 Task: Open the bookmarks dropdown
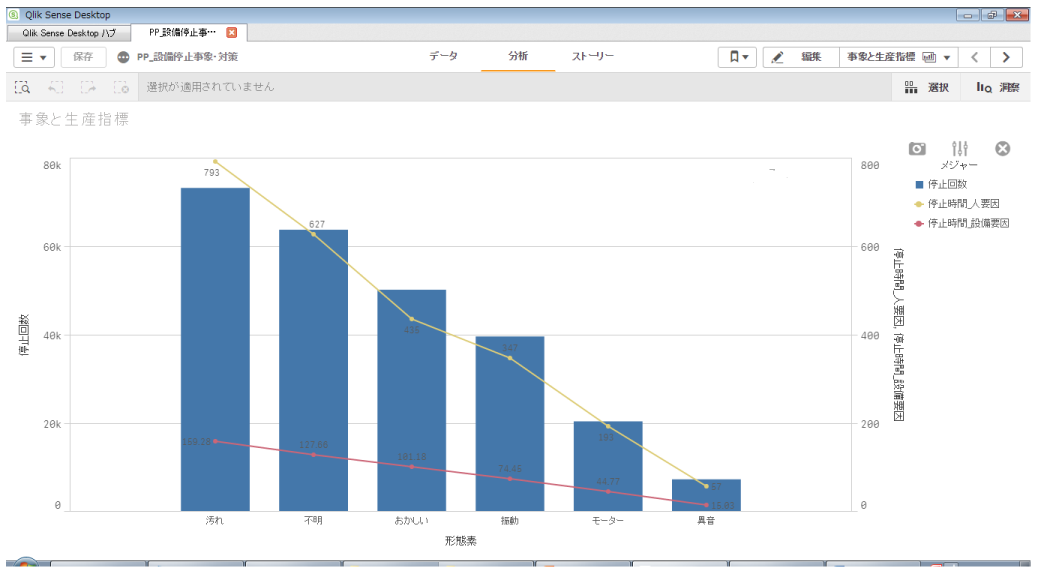point(737,57)
